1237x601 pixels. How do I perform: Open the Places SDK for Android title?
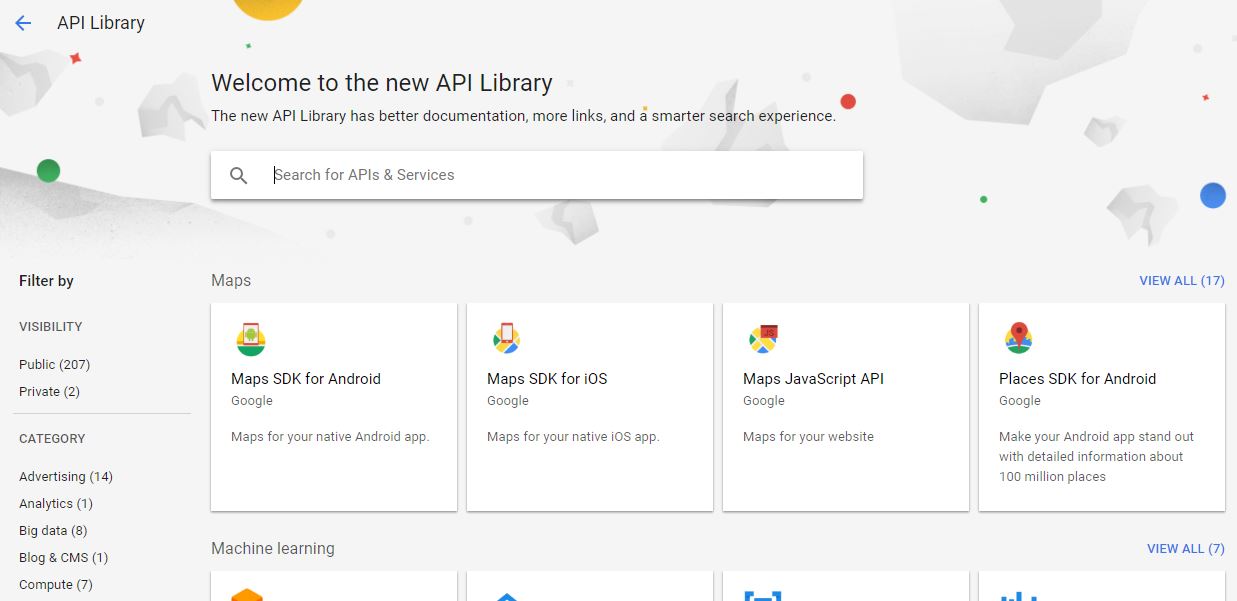(x=1077, y=379)
